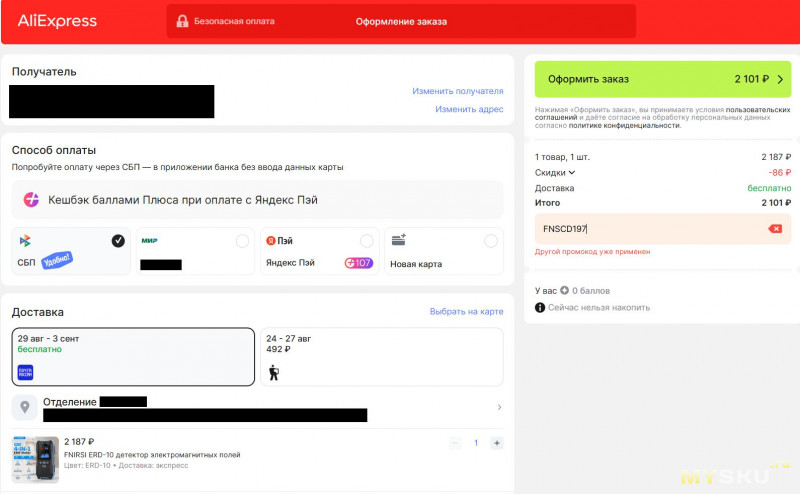
Task: Decrease item quantity with minus button
Action: coord(456,443)
